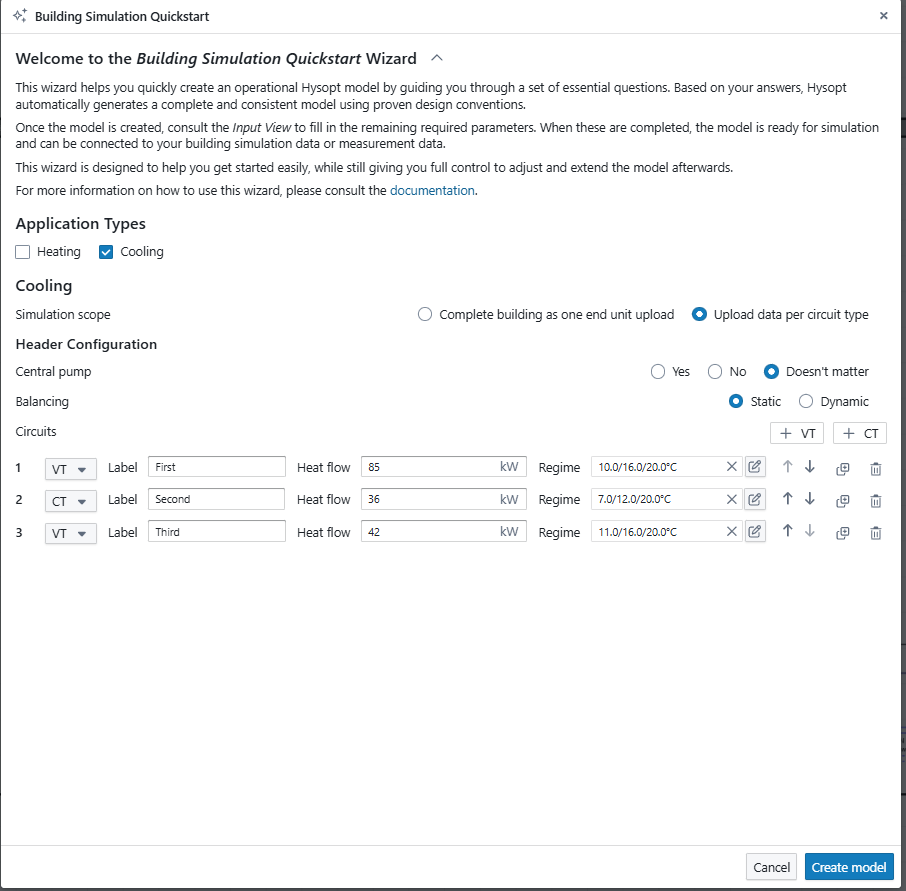Open regime editor for Second circuit

[x=755, y=499]
